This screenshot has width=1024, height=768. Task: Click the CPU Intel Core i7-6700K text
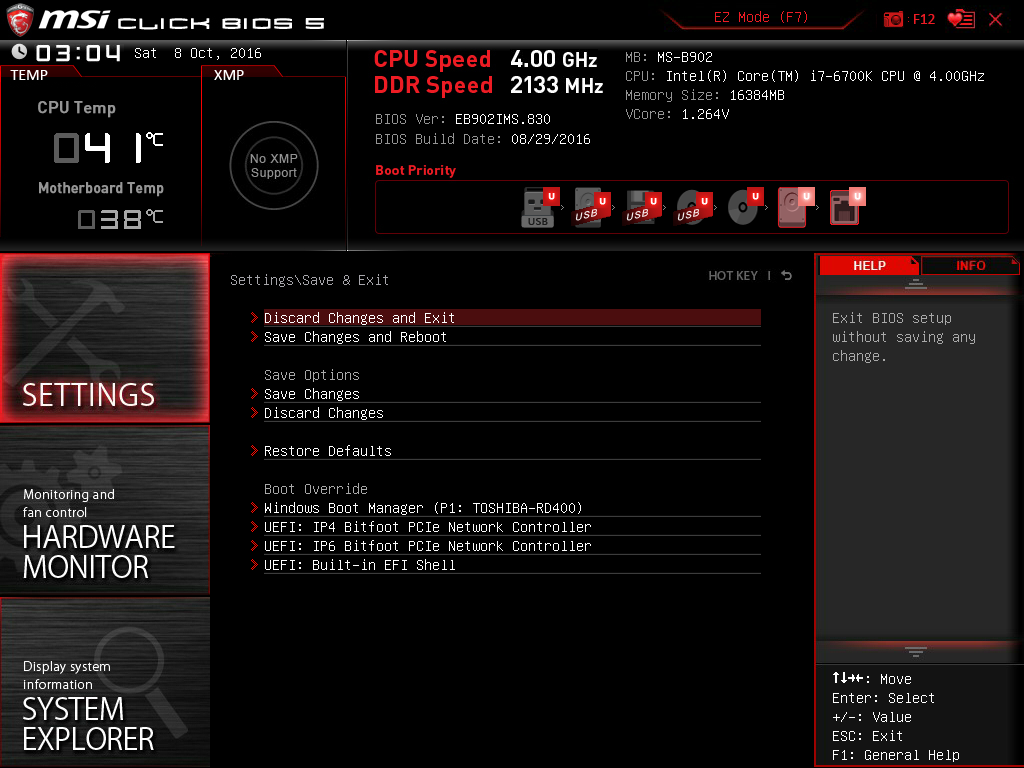click(x=805, y=76)
